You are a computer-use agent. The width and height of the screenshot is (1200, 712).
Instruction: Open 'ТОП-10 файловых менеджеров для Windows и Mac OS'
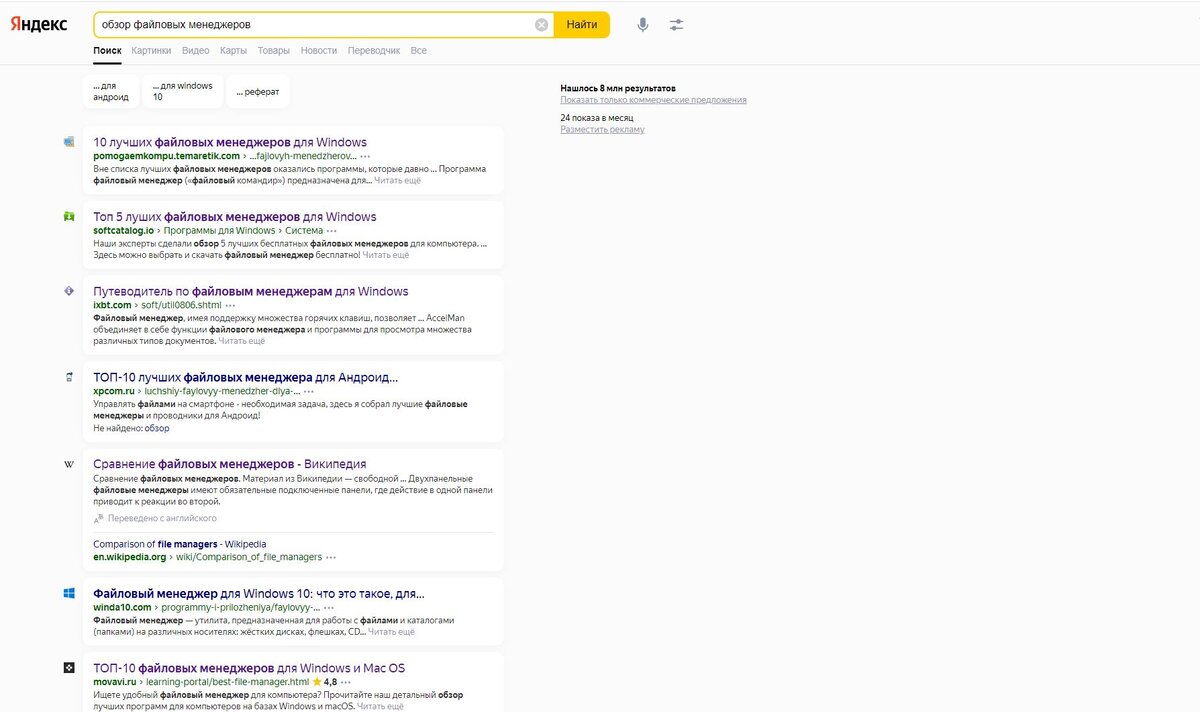point(249,668)
